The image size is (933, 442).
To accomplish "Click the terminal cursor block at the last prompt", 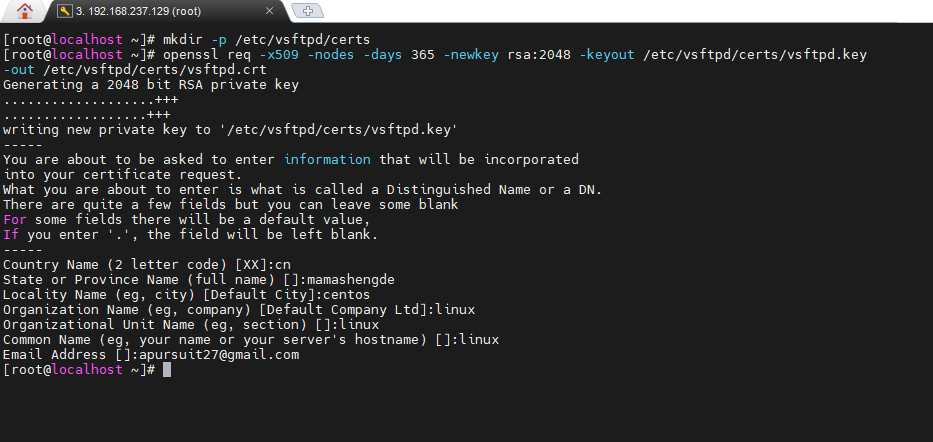I will (x=167, y=370).
